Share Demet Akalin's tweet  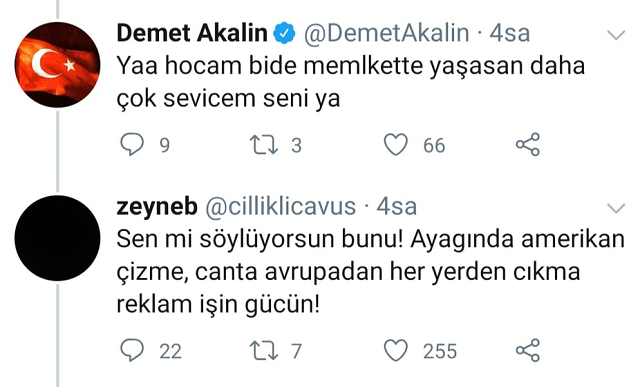click(528, 145)
